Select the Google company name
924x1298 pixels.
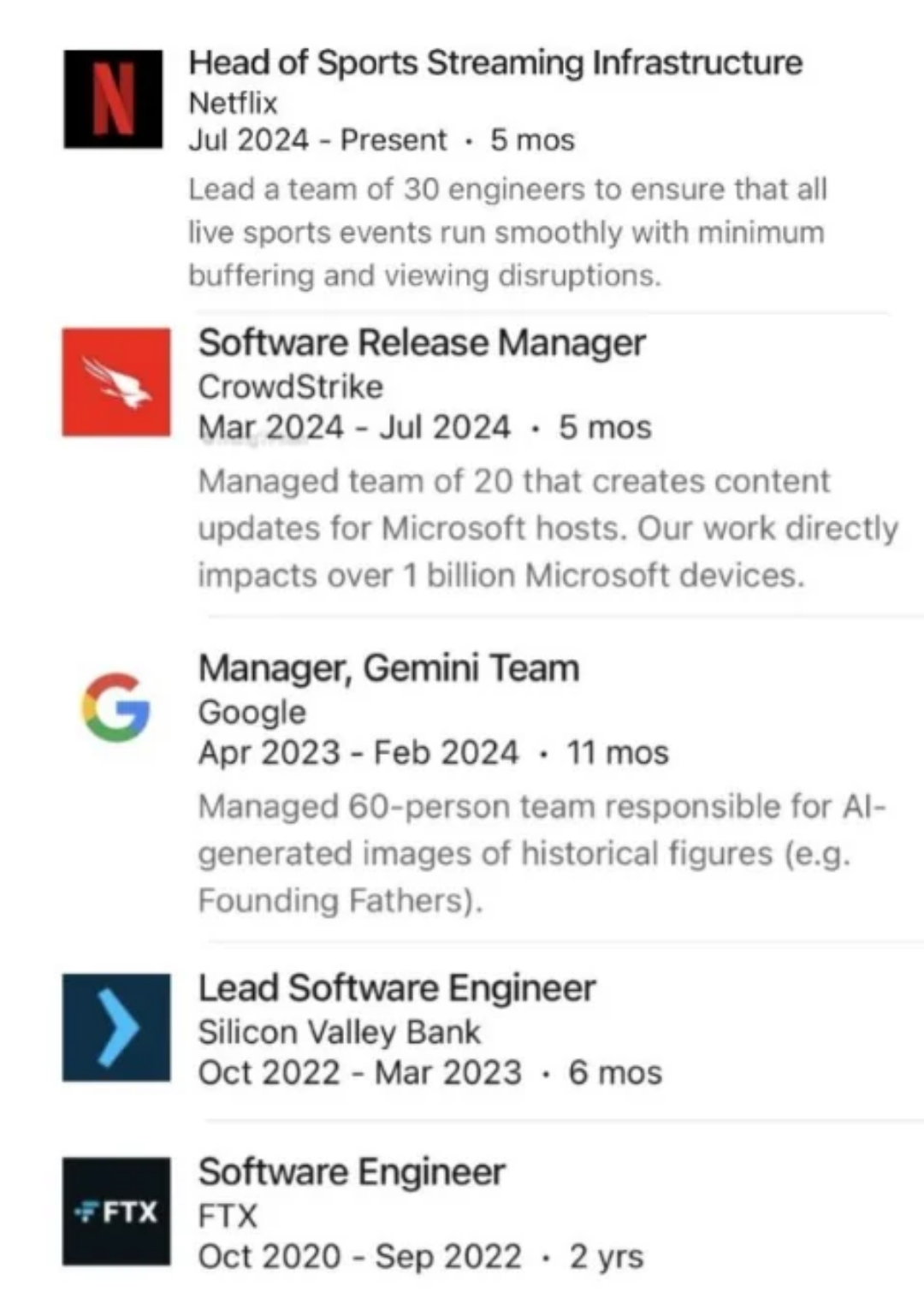click(x=252, y=712)
